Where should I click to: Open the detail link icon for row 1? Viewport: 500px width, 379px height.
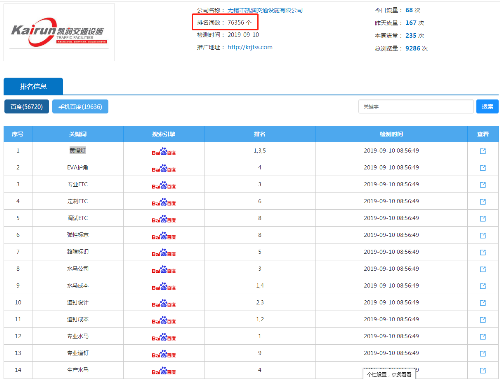tap(483, 151)
